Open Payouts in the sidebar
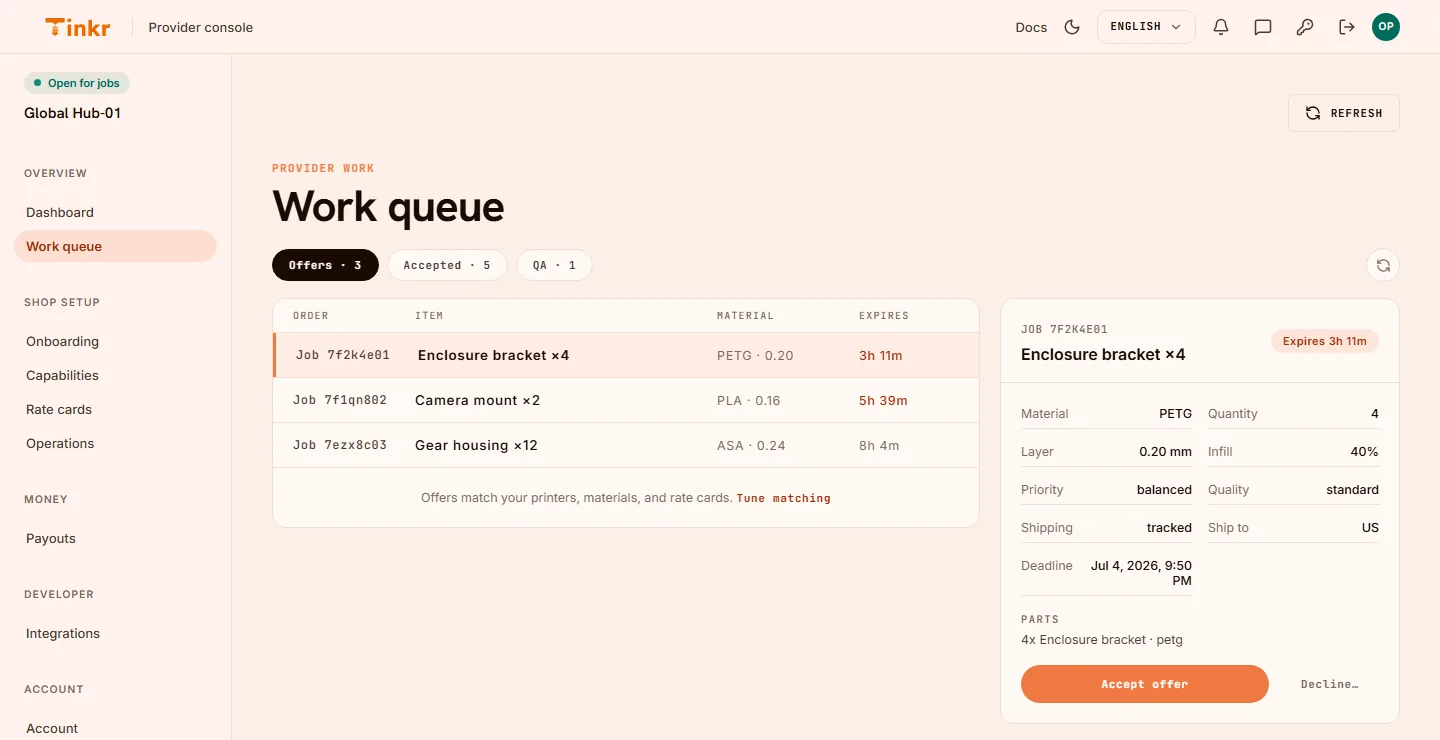The image size is (1440, 740). coord(115,538)
